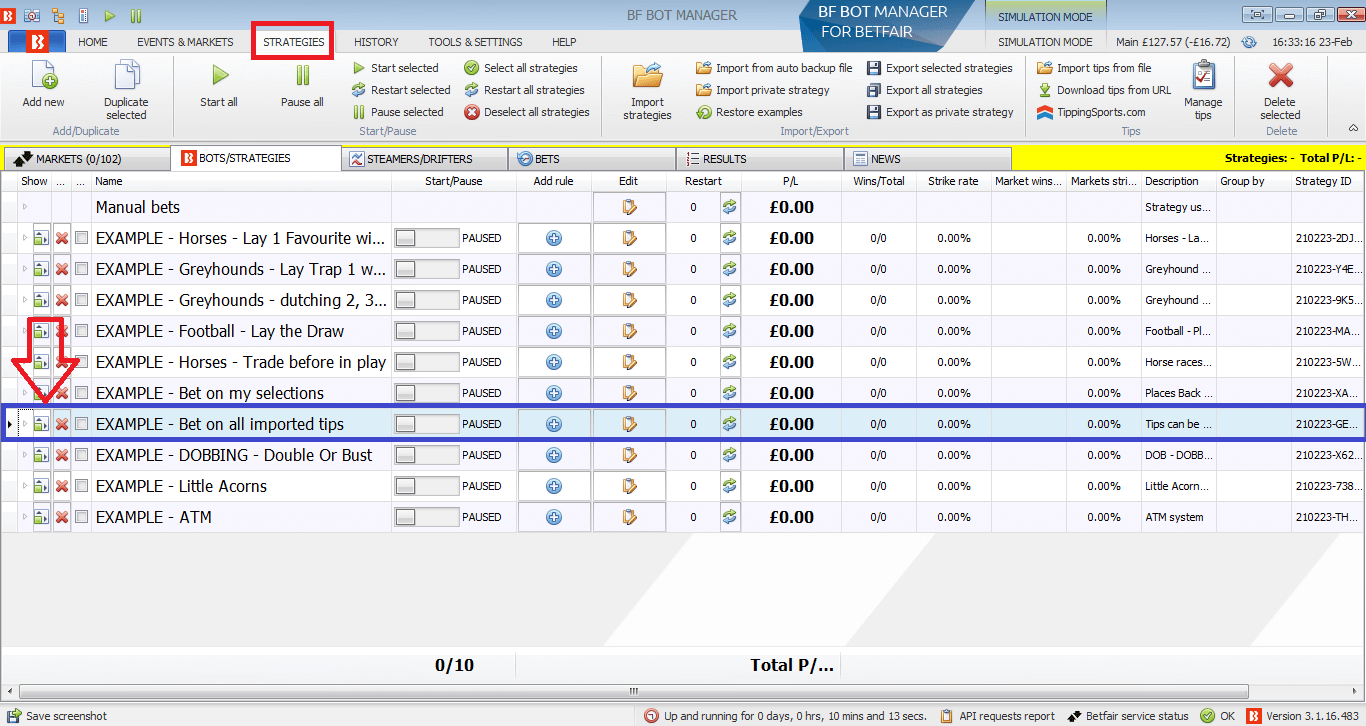
Task: Expand ATM strategy row
Action: (25, 517)
